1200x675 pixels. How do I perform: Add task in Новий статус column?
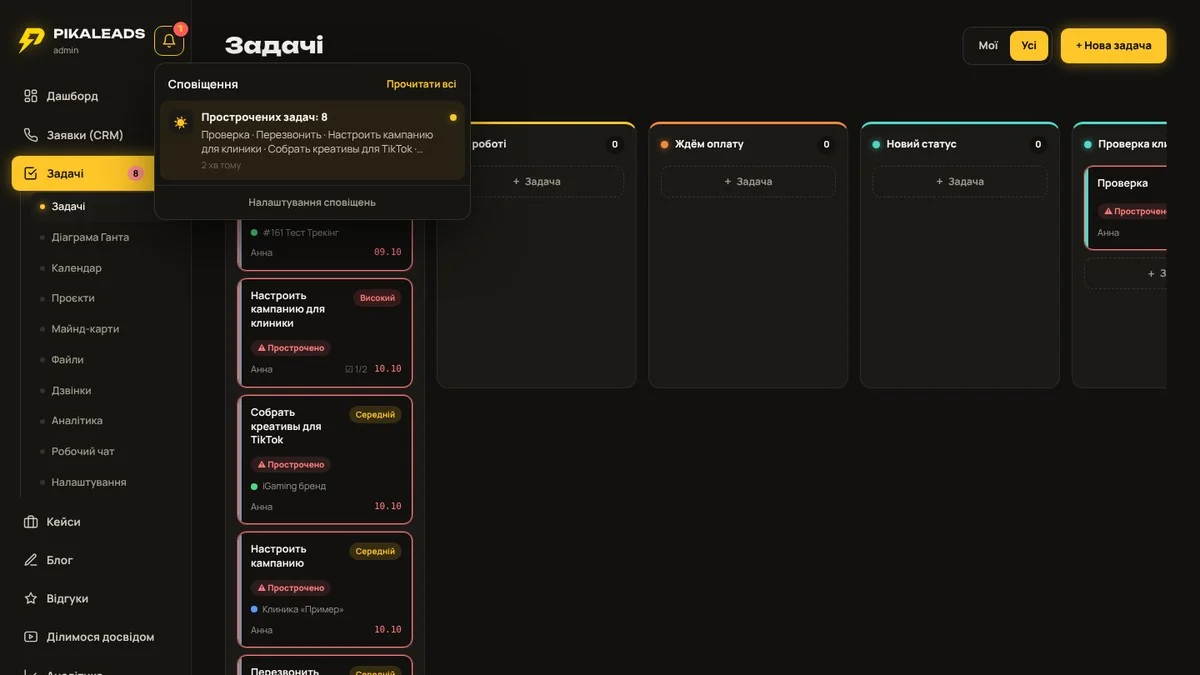click(x=959, y=181)
